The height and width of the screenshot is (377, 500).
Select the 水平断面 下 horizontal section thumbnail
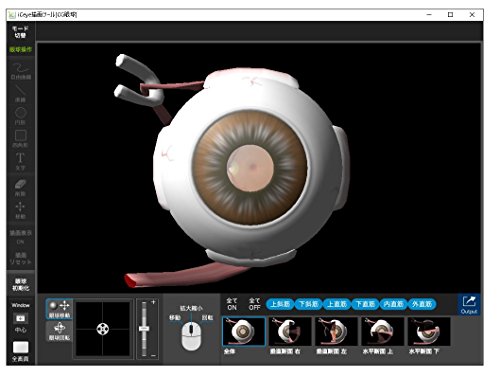point(429,331)
